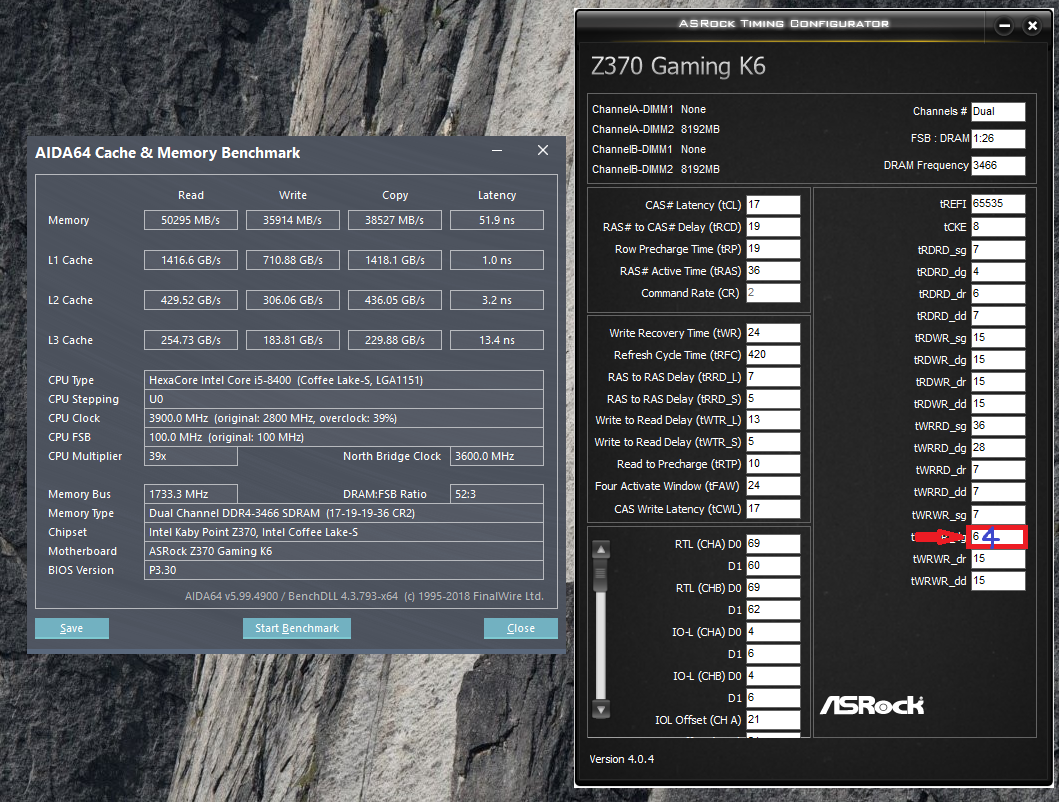Click the Memory Bus value 1733.3 MHz
Screen dimensions: 1059x802
point(190,494)
